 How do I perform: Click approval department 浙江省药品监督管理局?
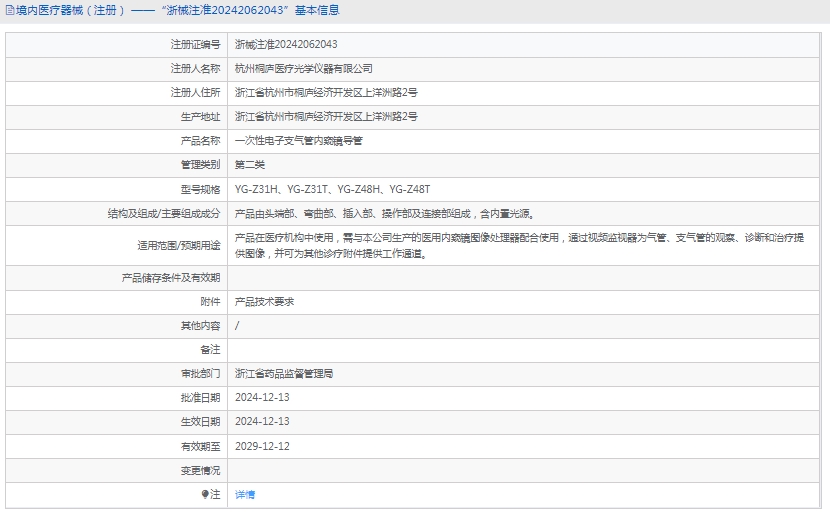click(x=284, y=373)
